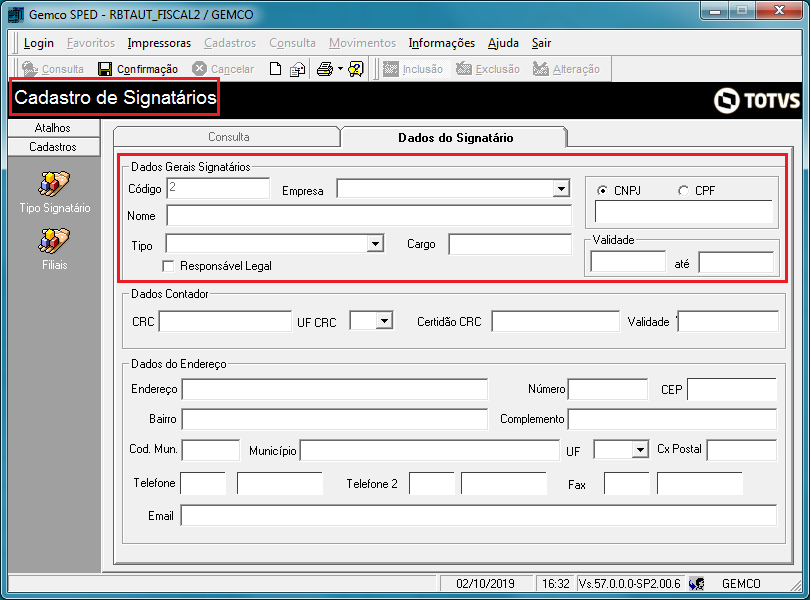Click the CRC input field
Screen dimensions: 811x600
225,321
